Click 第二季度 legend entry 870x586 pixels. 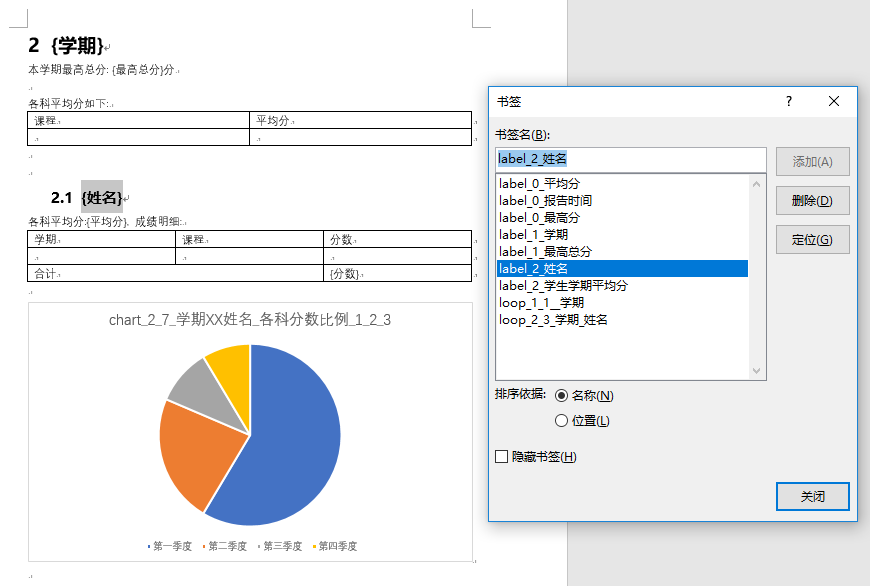[225, 546]
